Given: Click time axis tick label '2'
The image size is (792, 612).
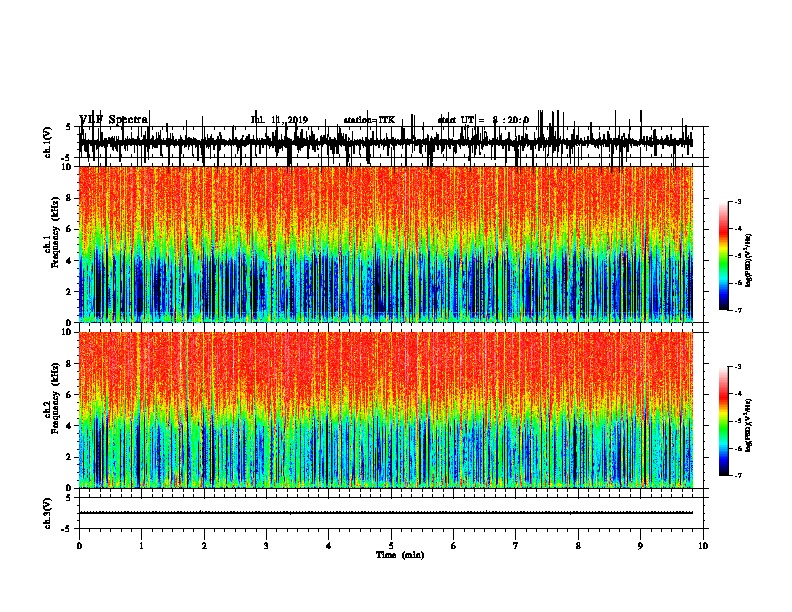Looking at the screenshot, I should 204,546.
